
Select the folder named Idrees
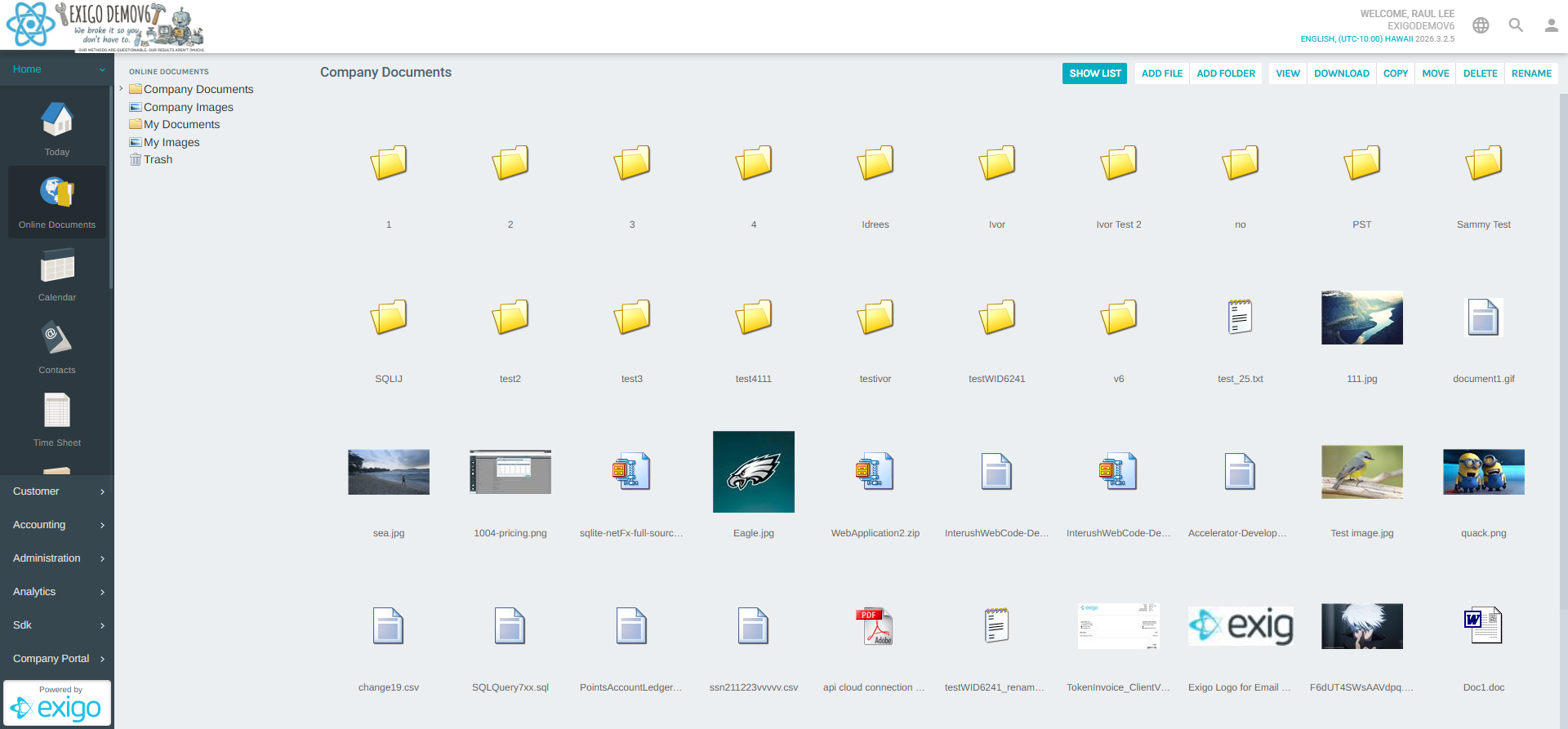pyautogui.click(x=875, y=162)
